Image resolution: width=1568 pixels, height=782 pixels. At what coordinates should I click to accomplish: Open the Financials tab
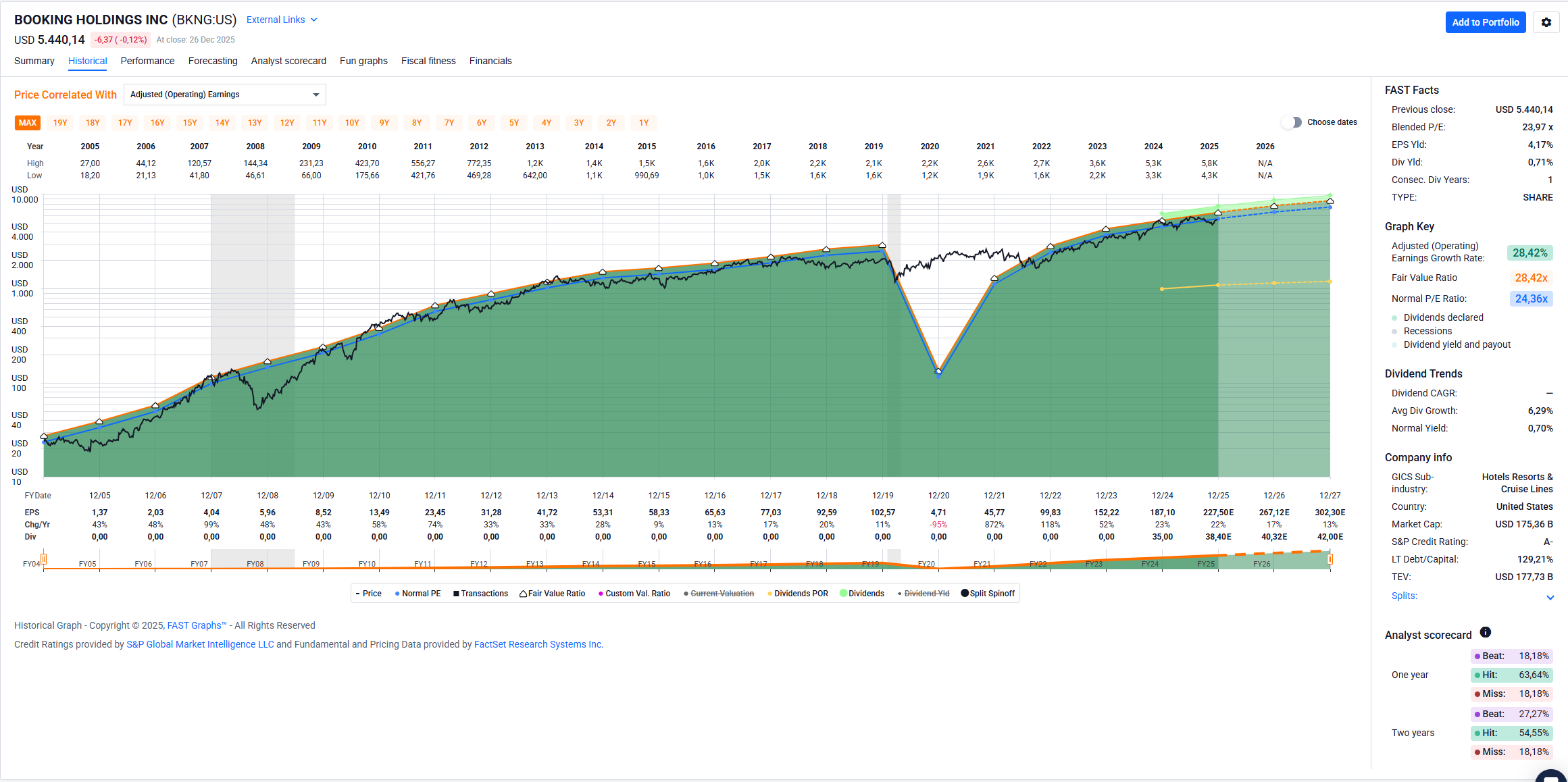(490, 61)
